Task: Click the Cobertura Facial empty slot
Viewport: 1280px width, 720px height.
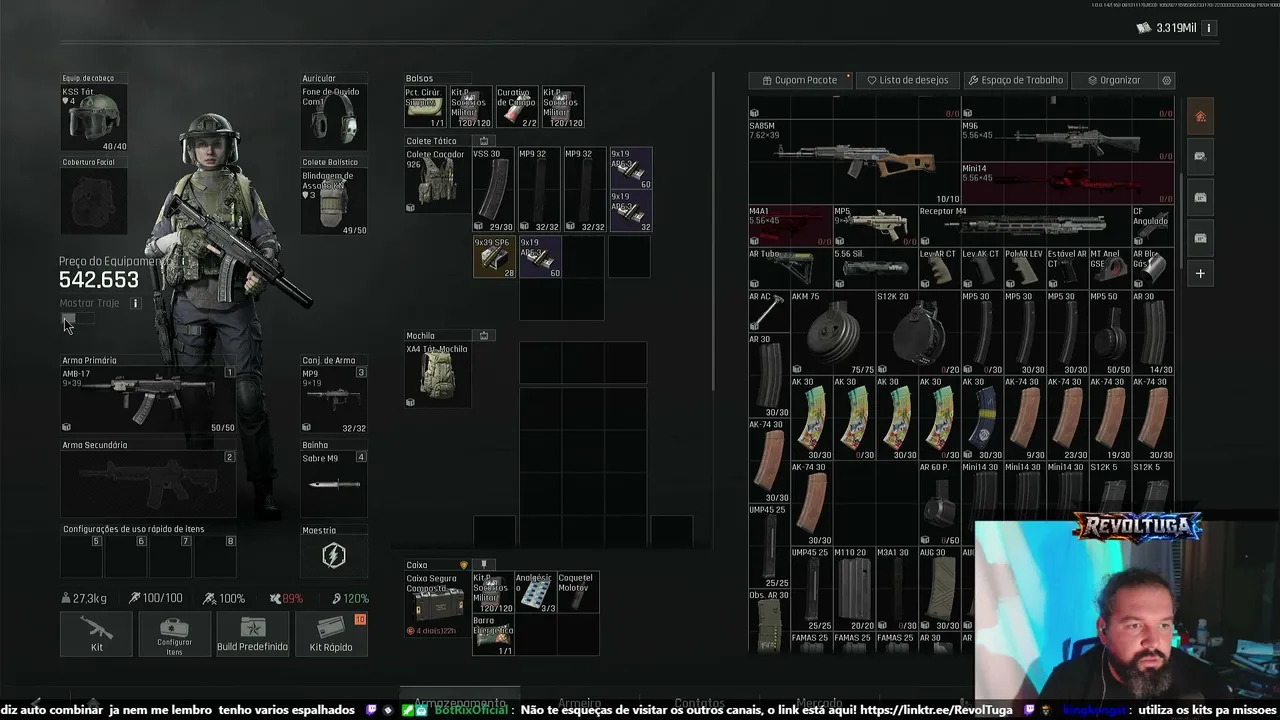Action: tap(94, 203)
